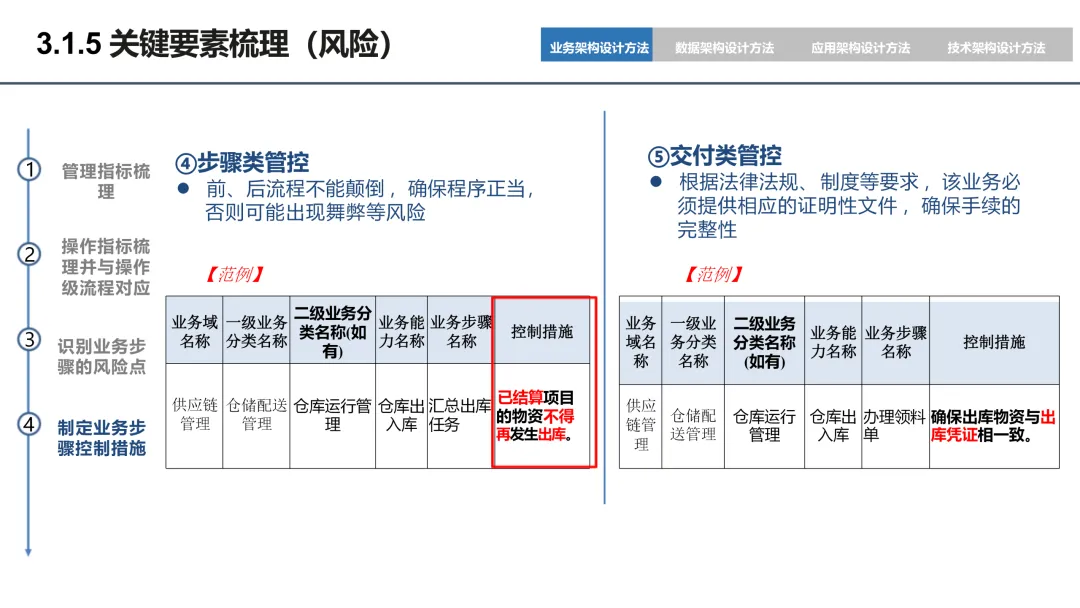Select the 制定业务步骤控制措施 step label
This screenshot has height=608, width=1080.
coord(101,438)
